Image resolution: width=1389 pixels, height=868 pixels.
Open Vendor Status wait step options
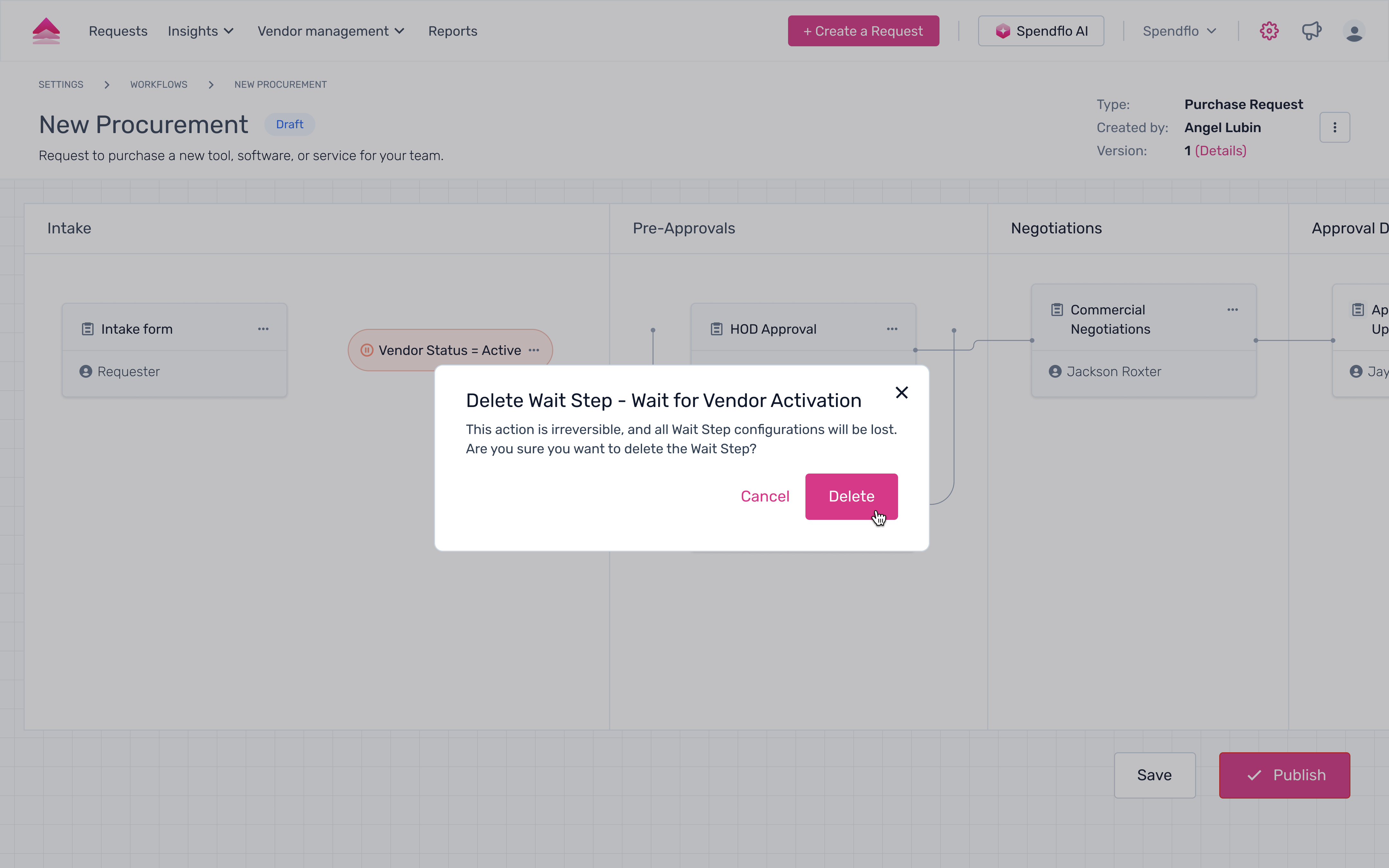534,350
